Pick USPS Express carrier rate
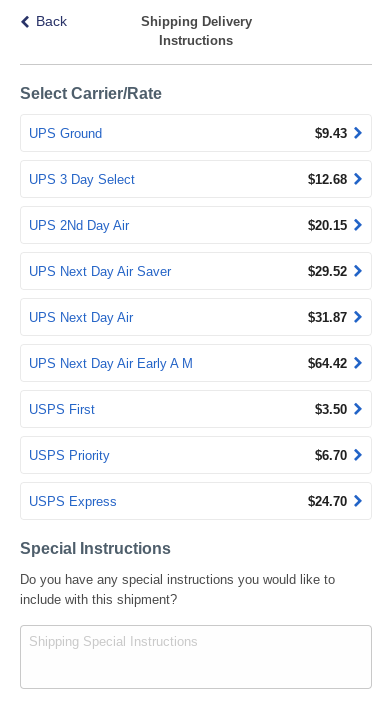 [x=196, y=501]
